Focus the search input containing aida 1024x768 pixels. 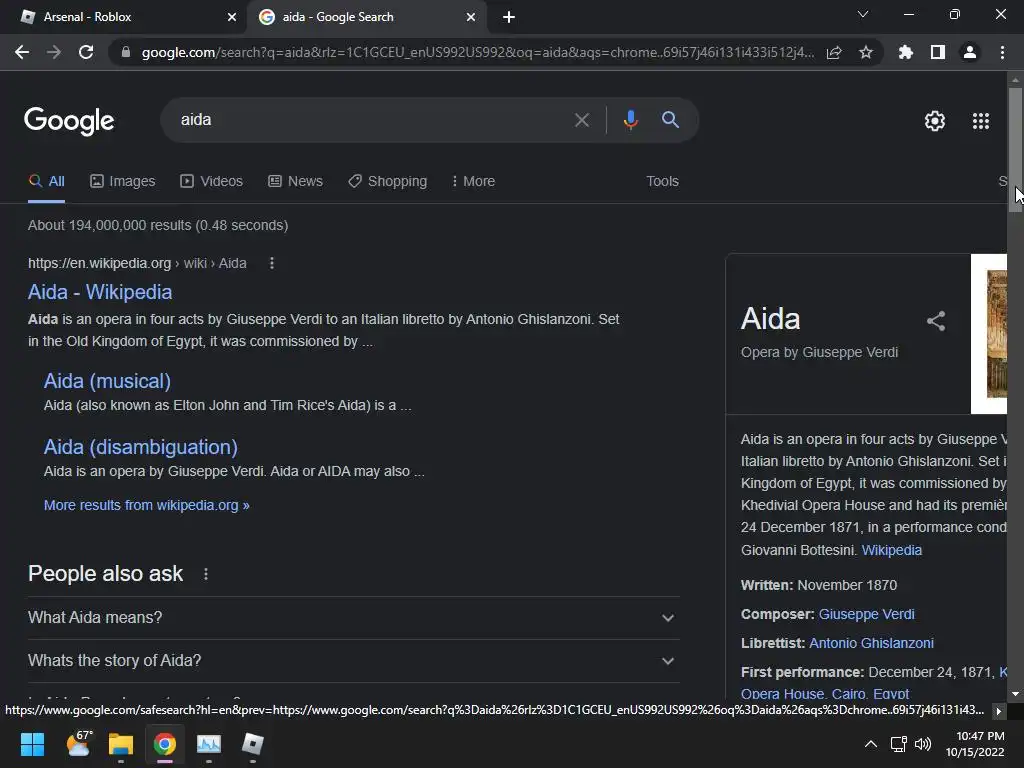(372, 120)
